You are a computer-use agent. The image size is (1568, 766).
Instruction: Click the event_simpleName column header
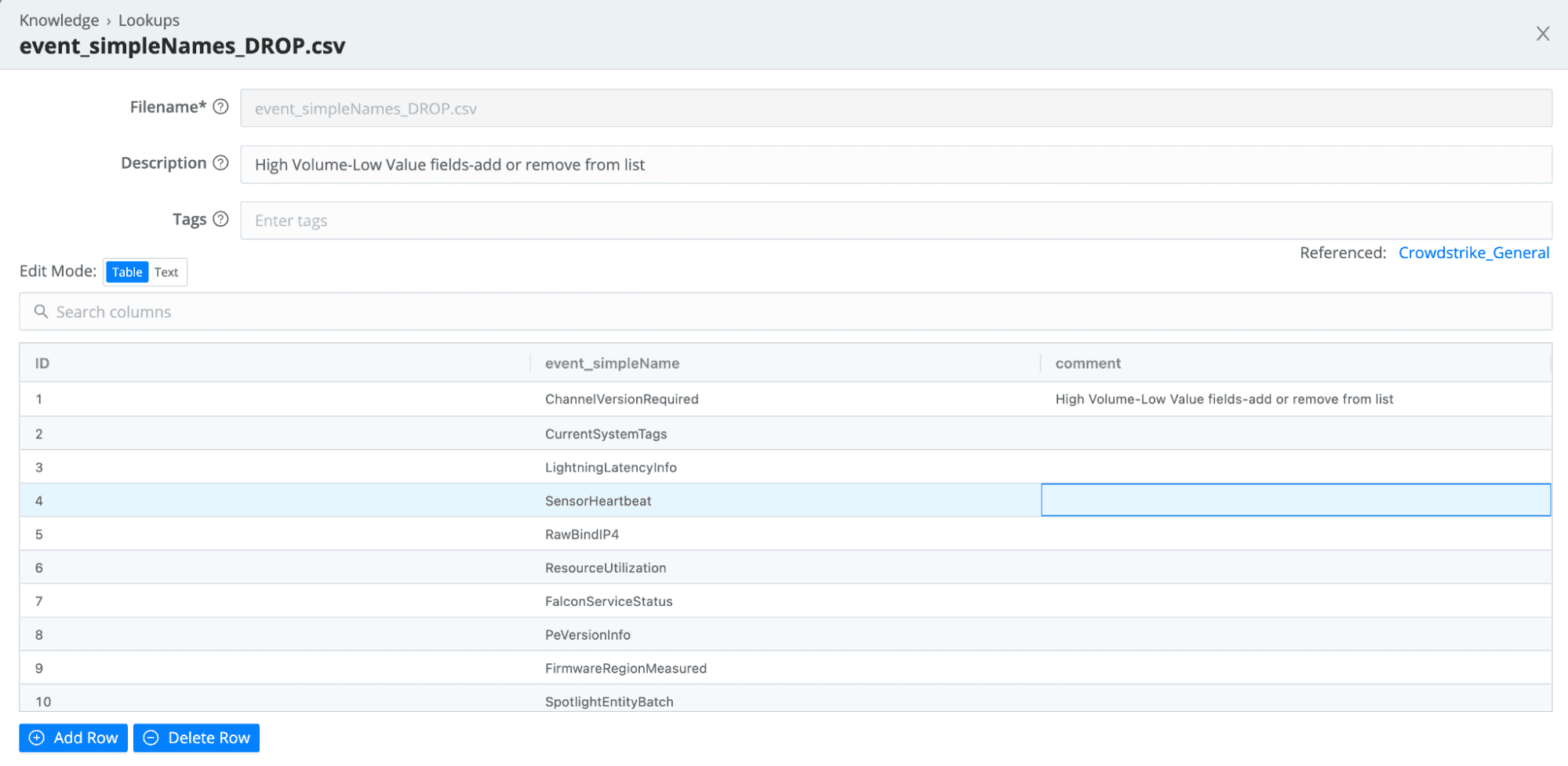pos(612,363)
